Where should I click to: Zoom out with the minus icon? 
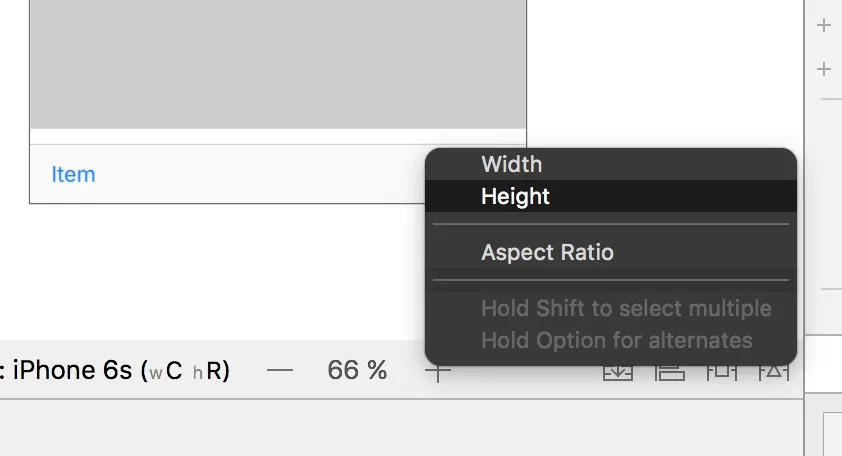(x=280, y=371)
